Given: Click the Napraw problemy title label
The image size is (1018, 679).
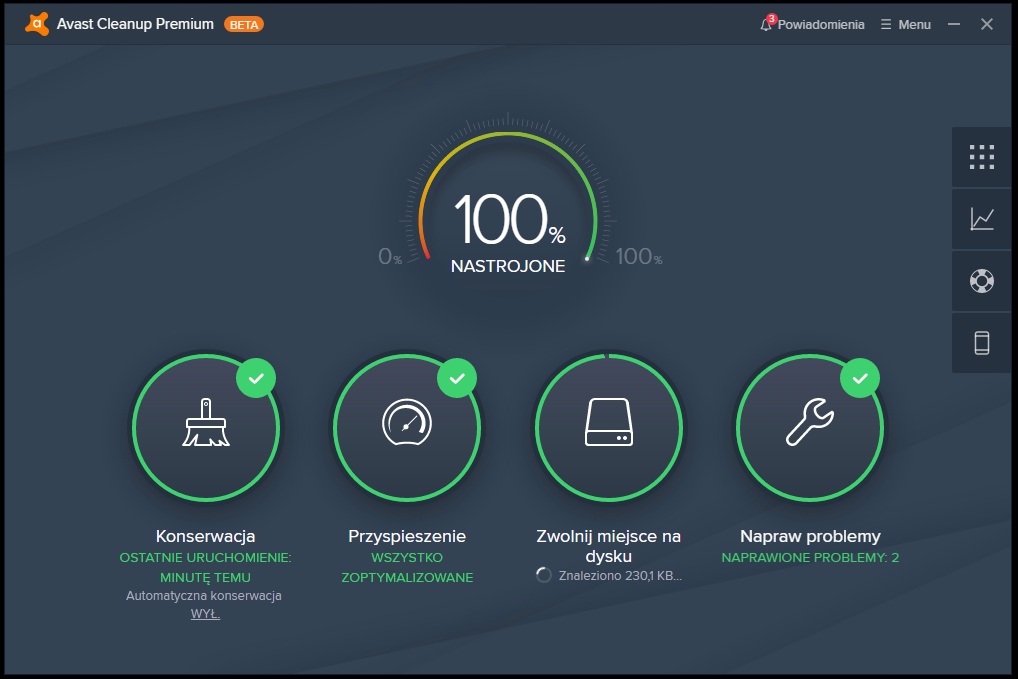Looking at the screenshot, I should [810, 536].
